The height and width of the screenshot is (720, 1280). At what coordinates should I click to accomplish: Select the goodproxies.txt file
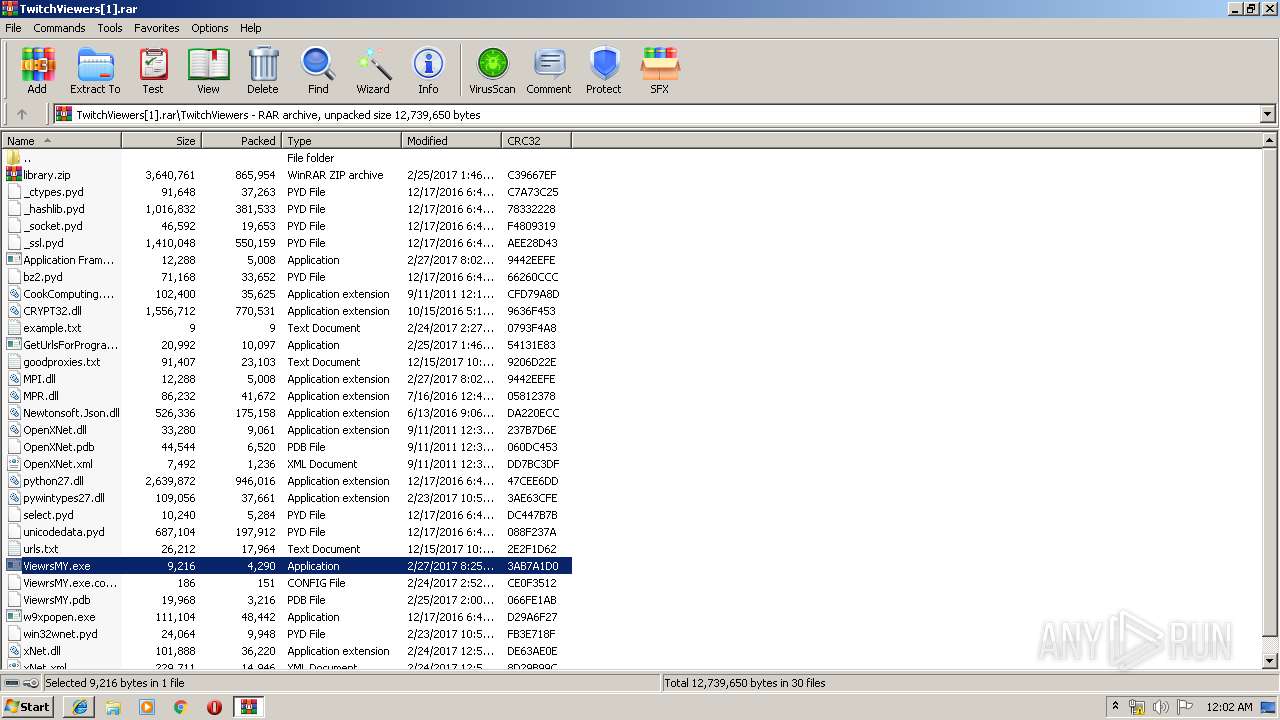62,362
